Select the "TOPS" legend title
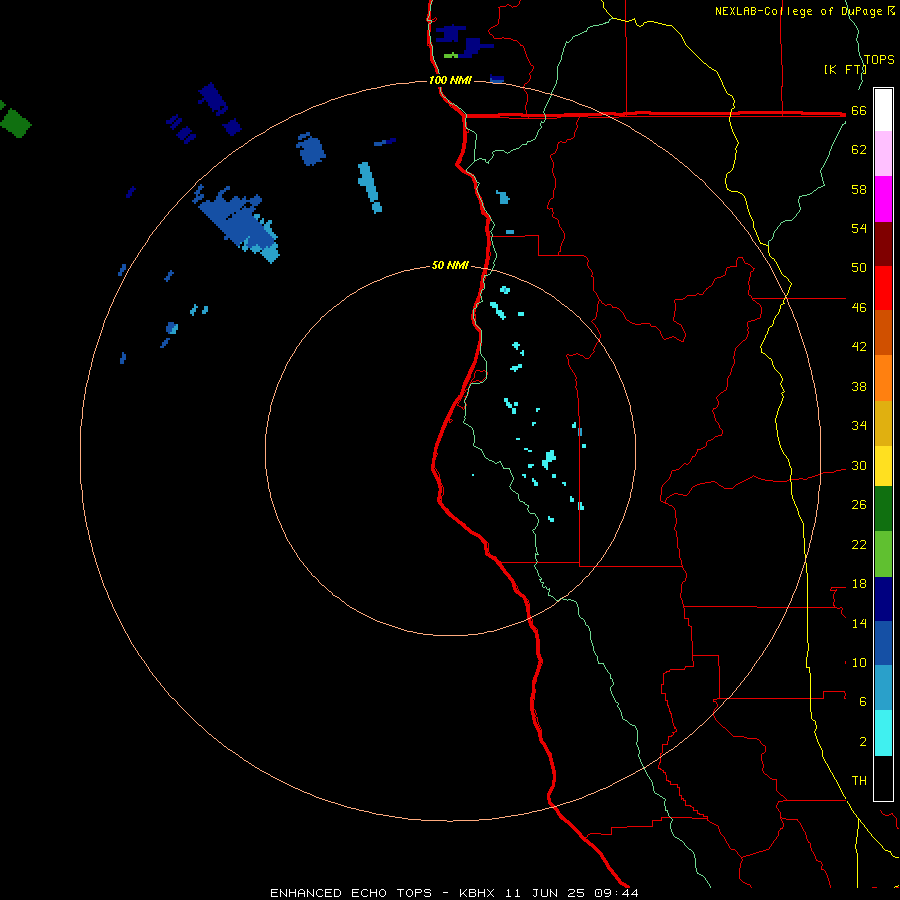The image size is (900, 900). [879, 59]
